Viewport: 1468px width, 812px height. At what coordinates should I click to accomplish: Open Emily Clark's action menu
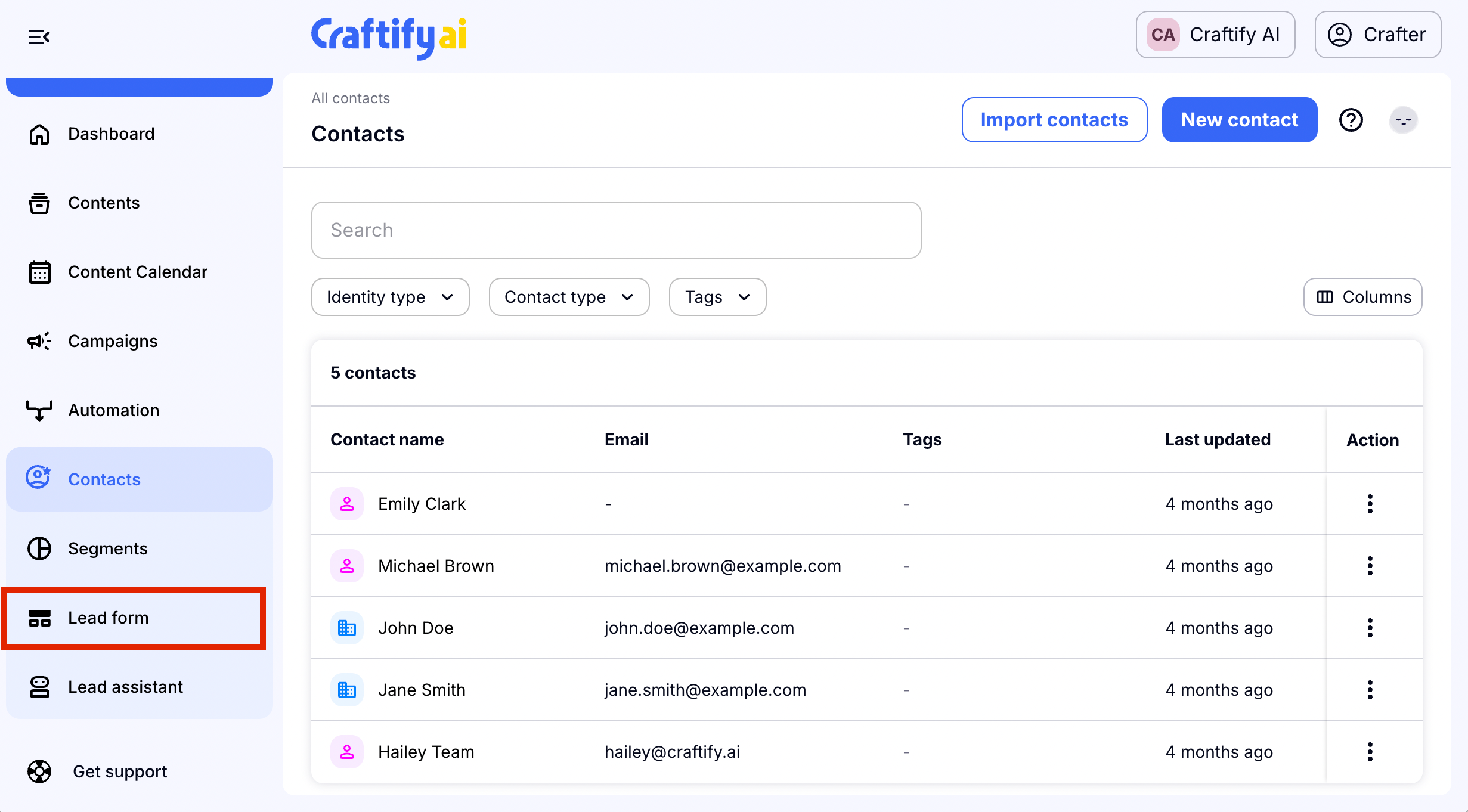coord(1370,504)
